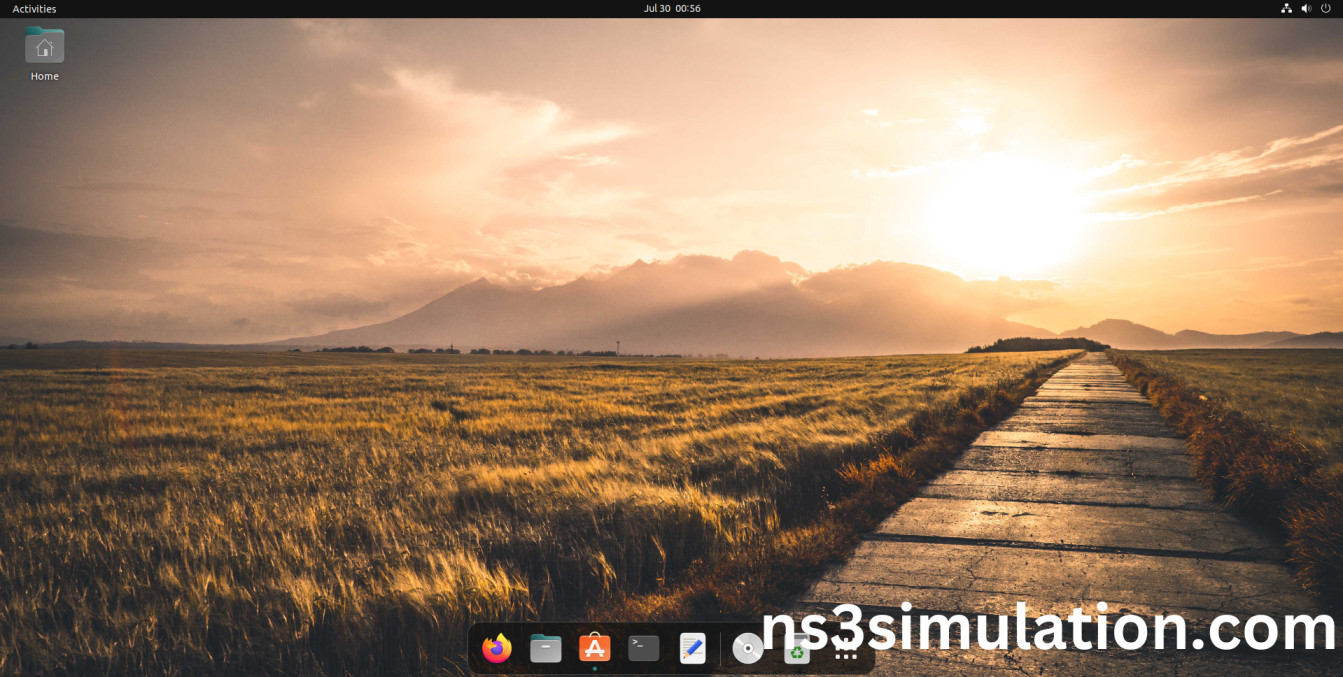Click the running indicator dot under Ubuntu Software

coord(594,668)
